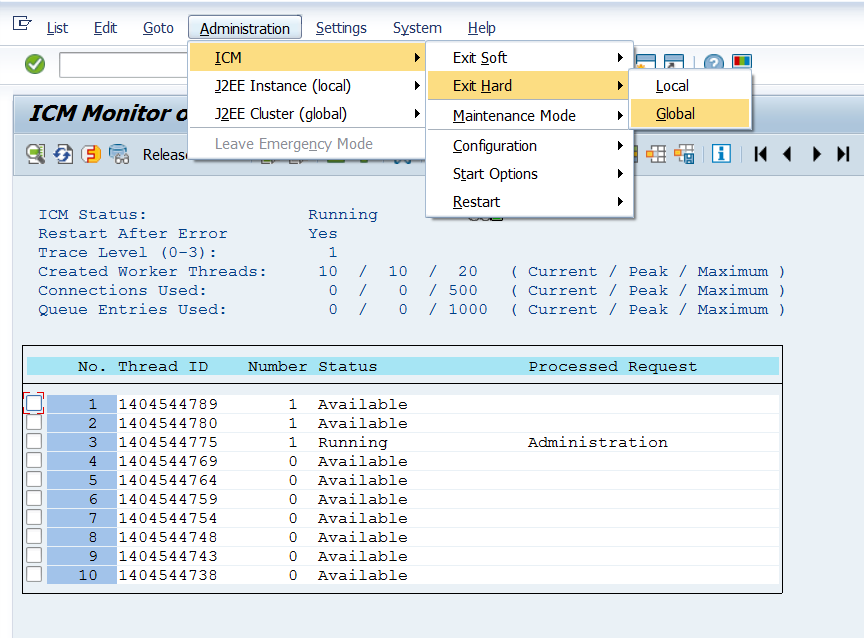Click thread ID 1404544789
Viewport: 864px width, 638px height.
(x=168, y=404)
